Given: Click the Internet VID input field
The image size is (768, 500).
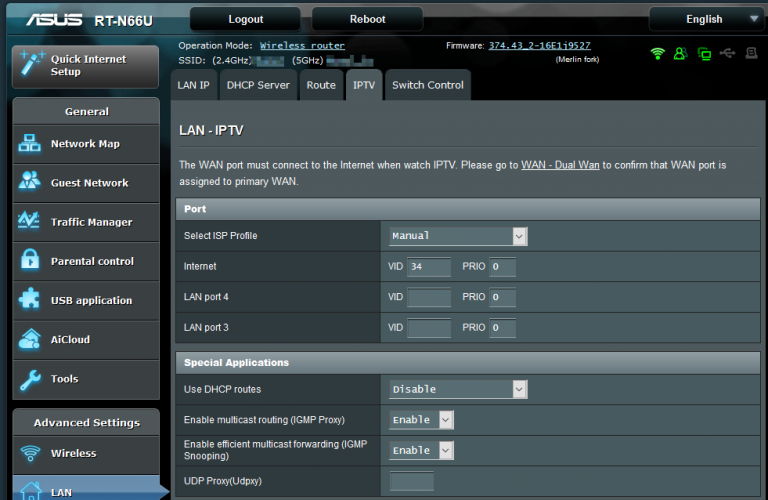Looking at the screenshot, I should pos(429,267).
